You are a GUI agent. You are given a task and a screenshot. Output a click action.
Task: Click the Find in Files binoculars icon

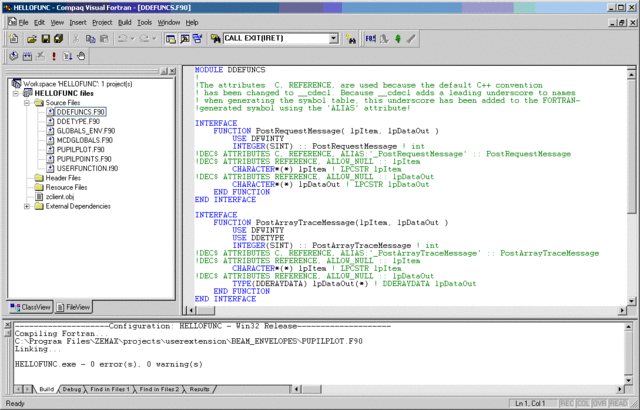tap(216, 39)
